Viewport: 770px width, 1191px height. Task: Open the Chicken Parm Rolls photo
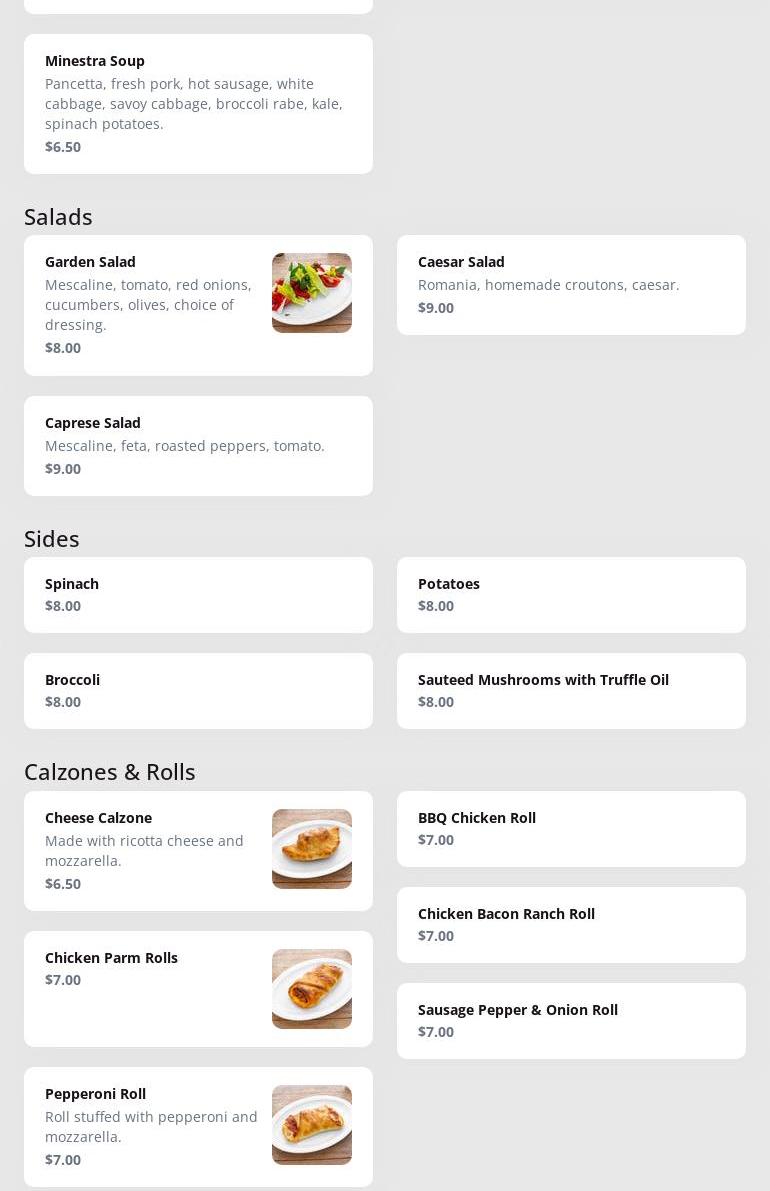tap(311, 989)
